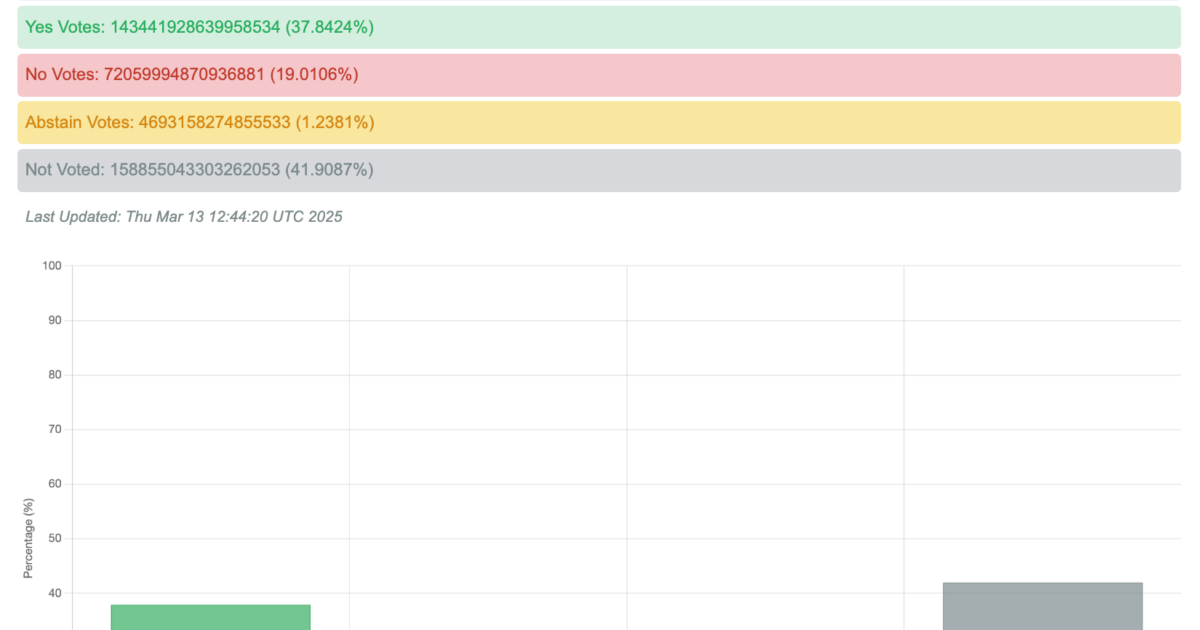Click the 70 y-axis tick label
The height and width of the screenshot is (630, 1200).
point(55,429)
